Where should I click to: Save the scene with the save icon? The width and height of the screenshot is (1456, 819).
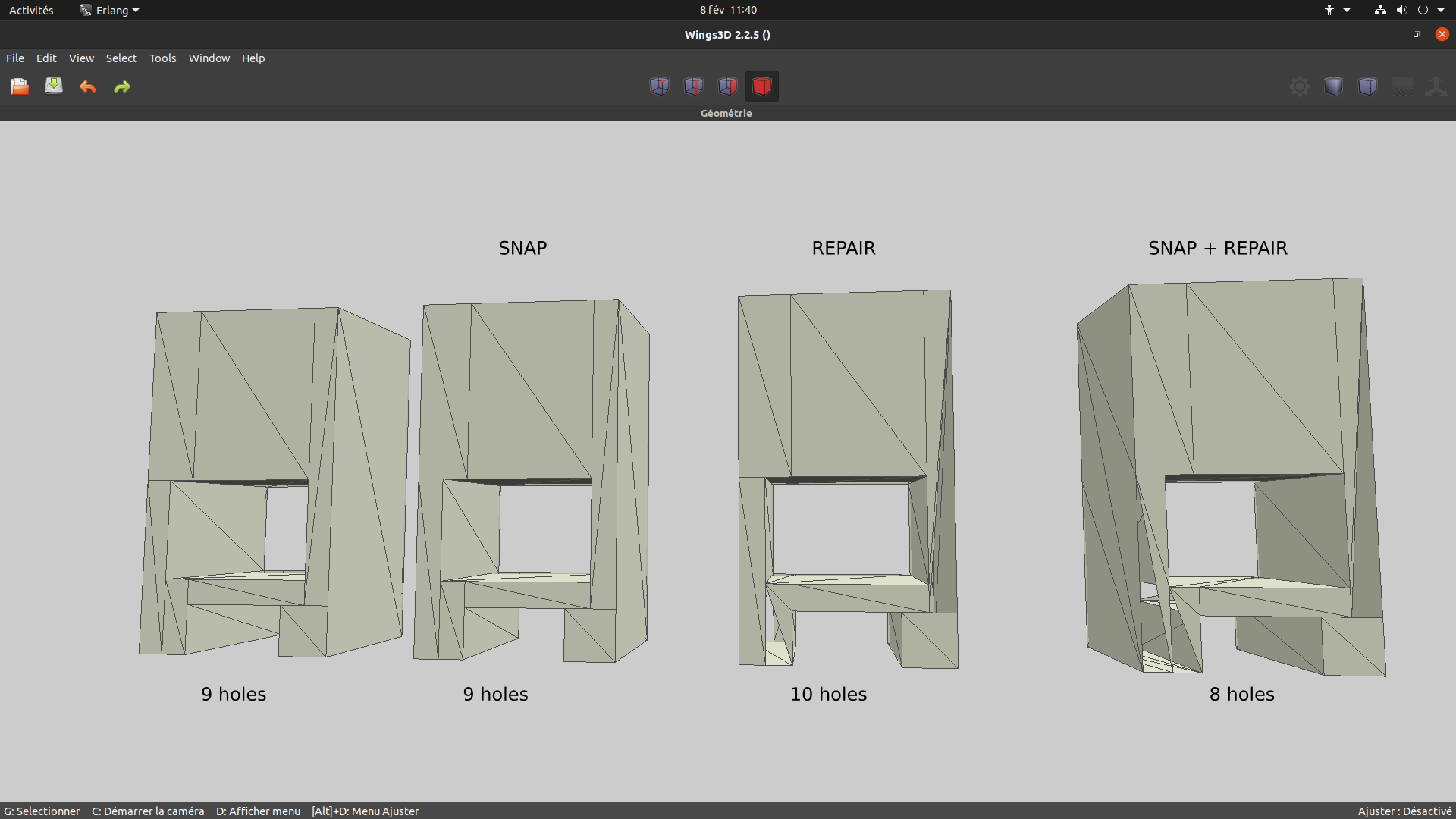52,86
